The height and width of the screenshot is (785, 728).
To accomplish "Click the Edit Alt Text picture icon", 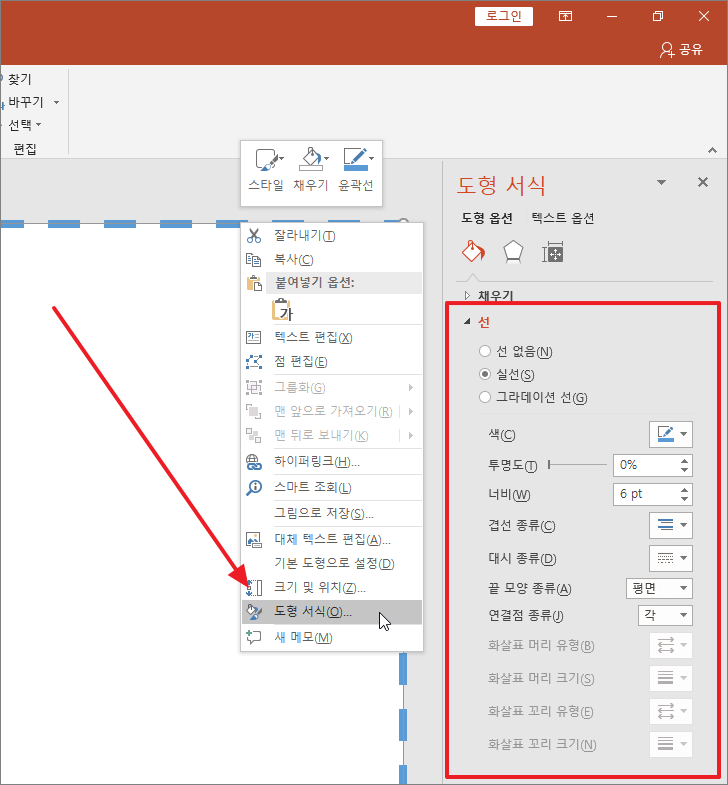I will [x=254, y=539].
